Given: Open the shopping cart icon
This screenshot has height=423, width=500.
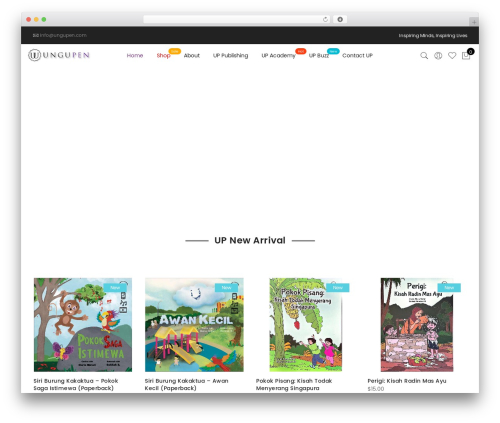Looking at the screenshot, I should click(x=466, y=55).
